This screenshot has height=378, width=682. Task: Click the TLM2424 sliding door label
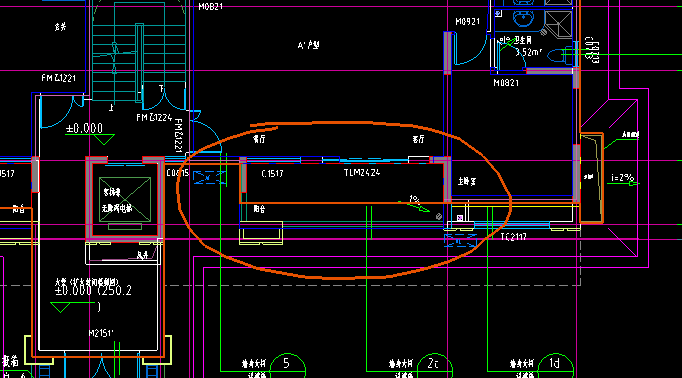pyautogui.click(x=362, y=173)
